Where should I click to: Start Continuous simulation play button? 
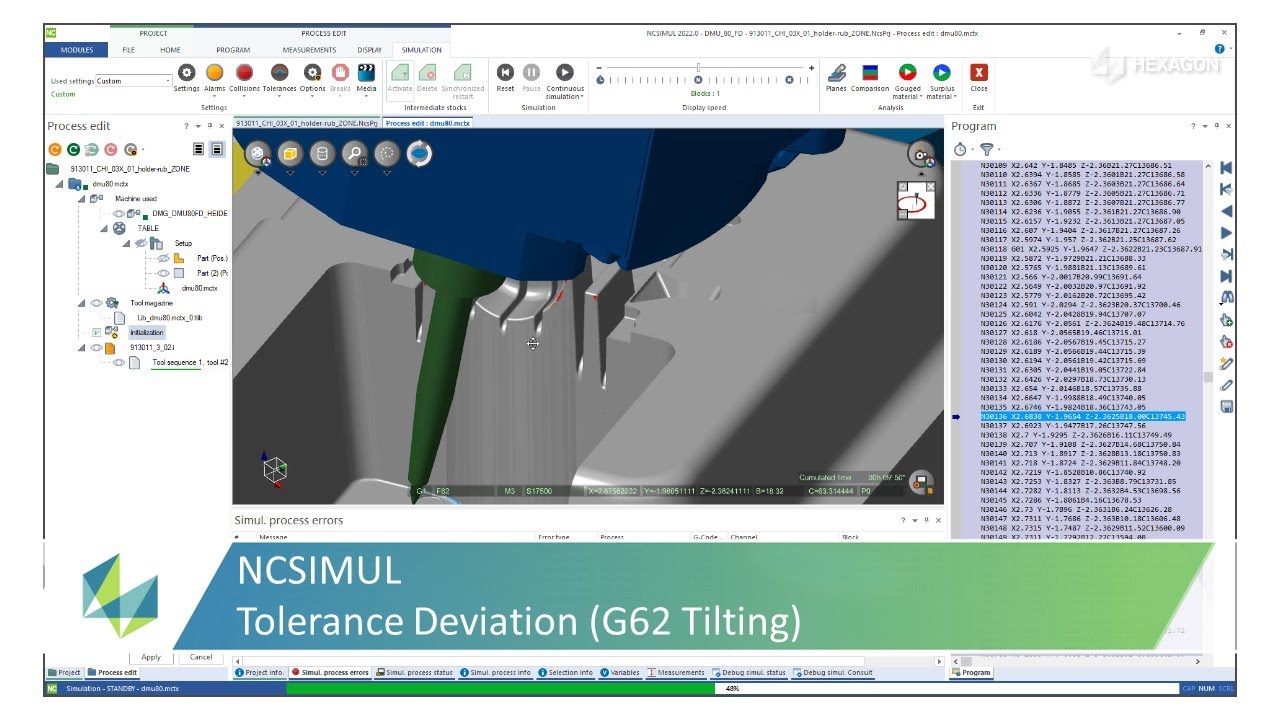[565, 72]
